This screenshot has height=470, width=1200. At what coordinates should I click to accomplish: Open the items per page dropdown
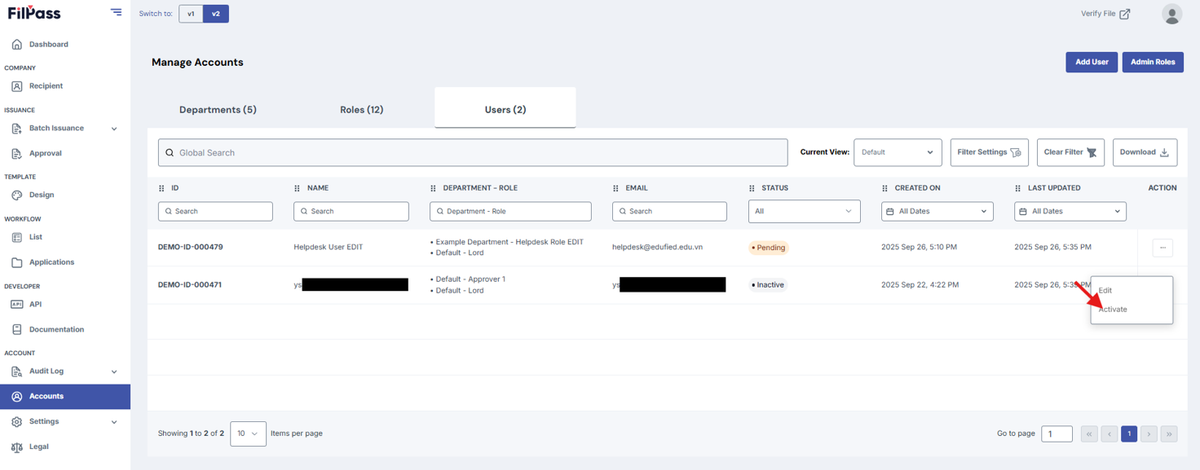(x=248, y=433)
